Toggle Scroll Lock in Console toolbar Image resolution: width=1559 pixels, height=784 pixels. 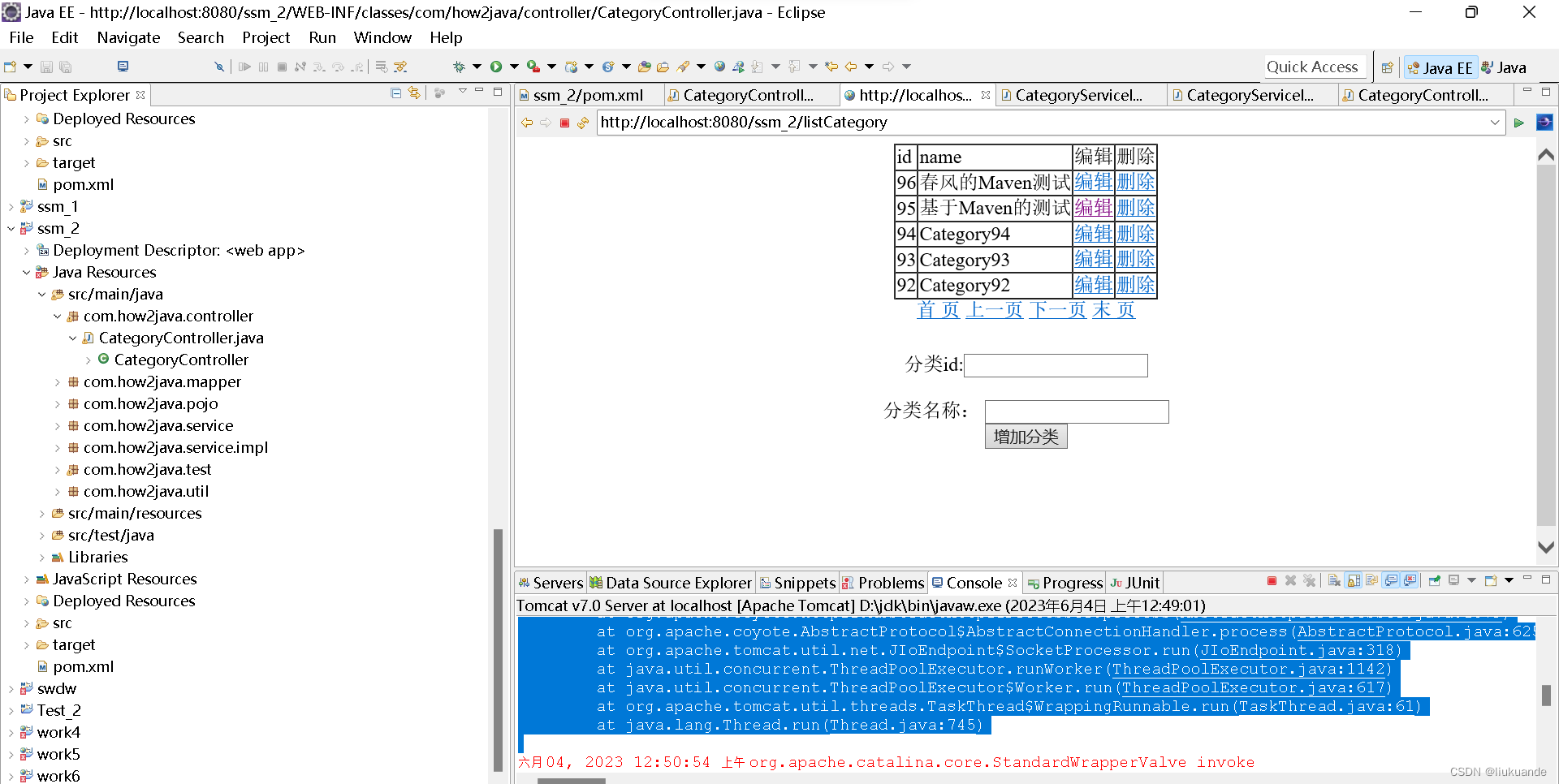tap(1354, 581)
